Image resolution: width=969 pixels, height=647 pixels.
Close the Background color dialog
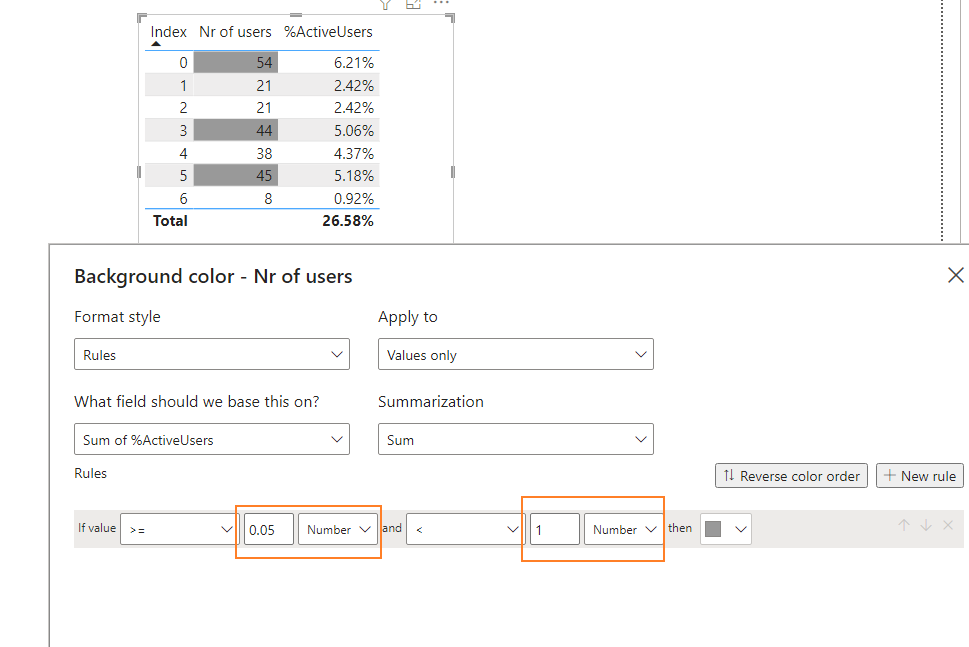point(955,276)
